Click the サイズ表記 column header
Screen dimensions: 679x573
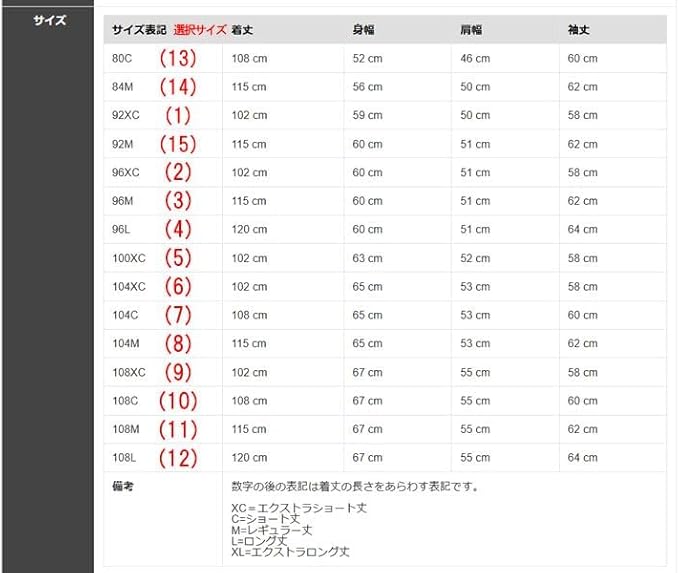(139, 30)
